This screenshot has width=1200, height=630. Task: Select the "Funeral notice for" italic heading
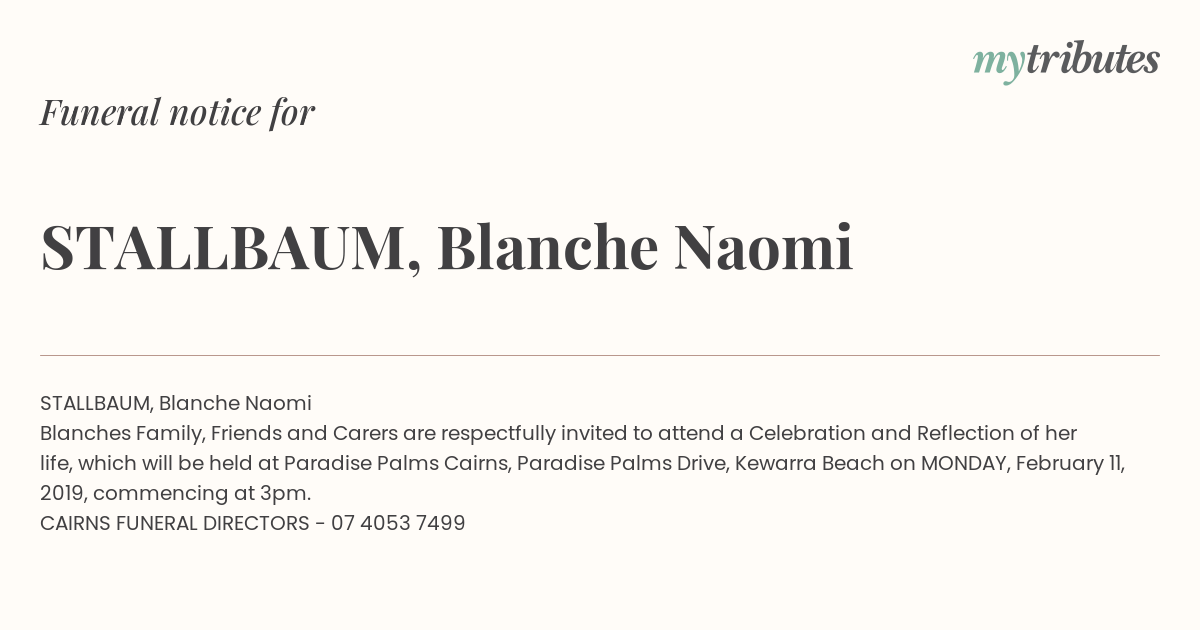(x=177, y=113)
